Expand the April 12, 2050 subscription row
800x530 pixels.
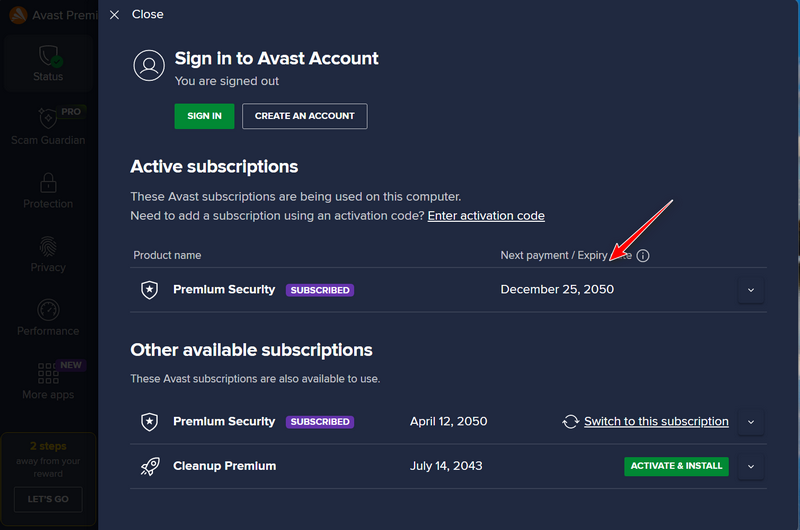[751, 422]
